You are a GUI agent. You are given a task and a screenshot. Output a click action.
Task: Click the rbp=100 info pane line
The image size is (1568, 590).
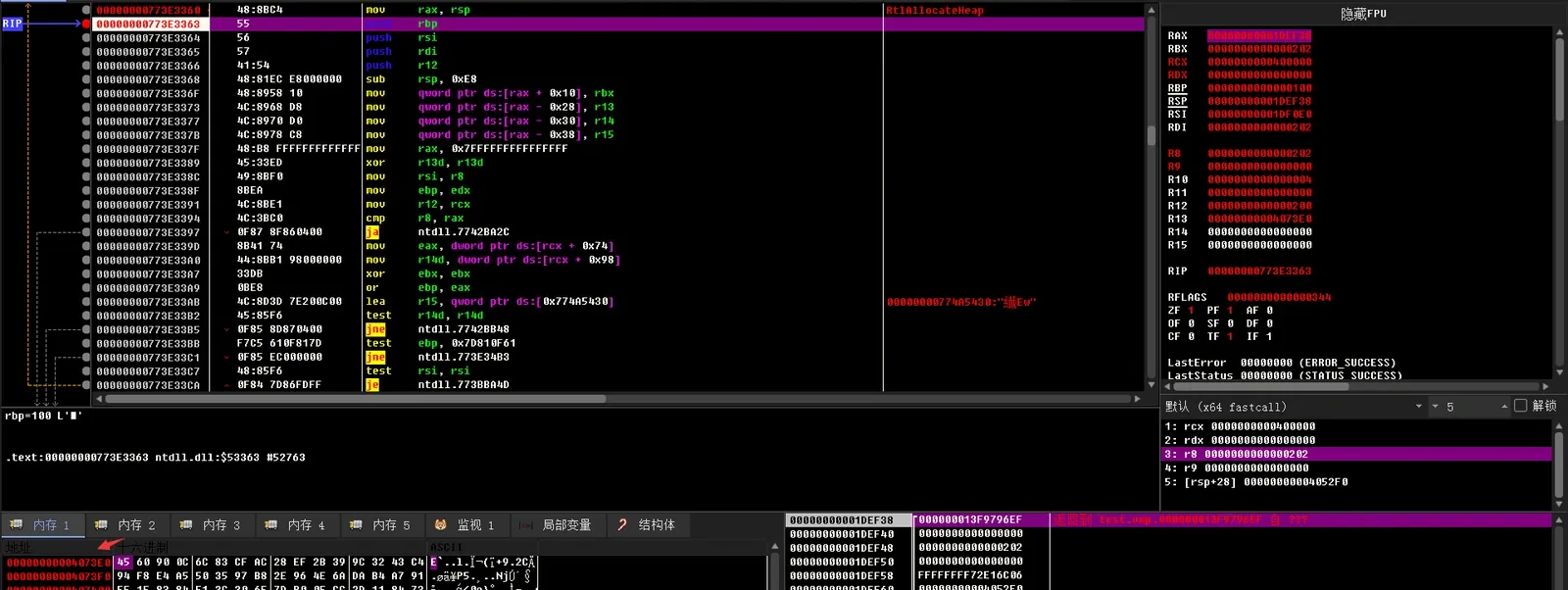click(43, 416)
